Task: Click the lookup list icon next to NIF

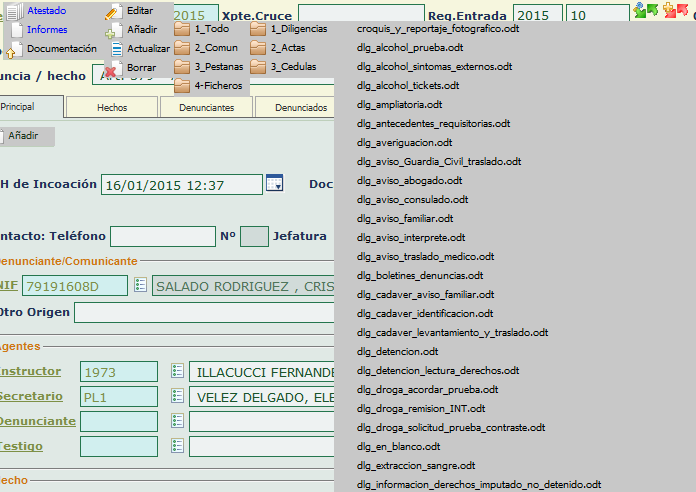Action: (140, 285)
